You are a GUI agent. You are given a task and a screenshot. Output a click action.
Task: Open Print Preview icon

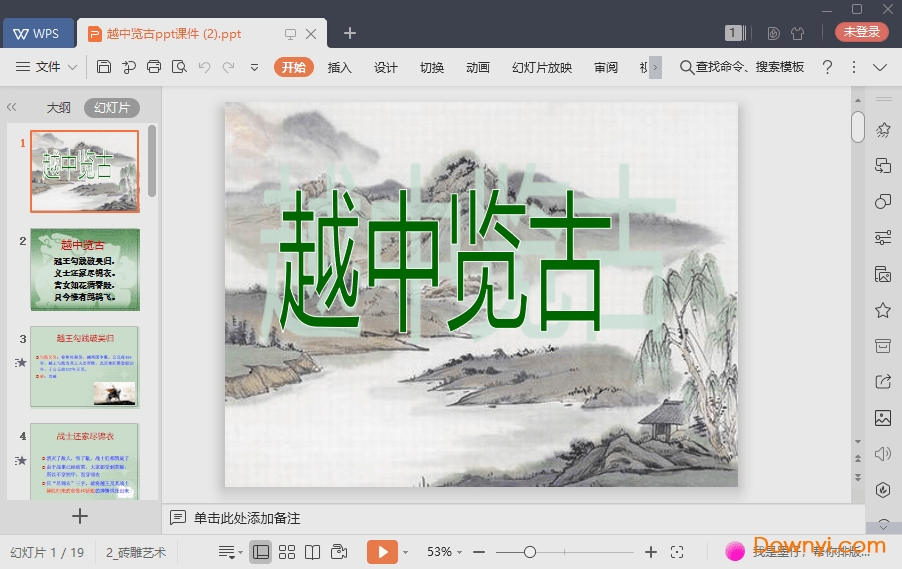[179, 67]
